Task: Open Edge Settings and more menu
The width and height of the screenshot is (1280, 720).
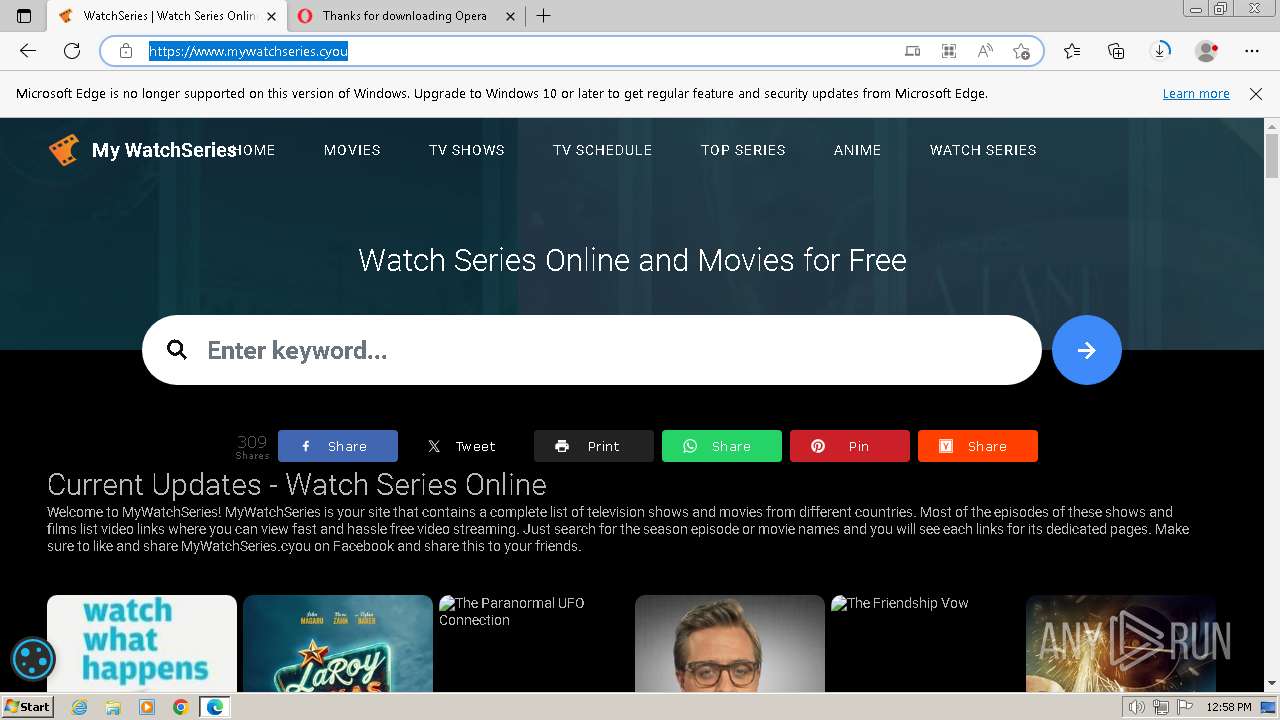Action: pyautogui.click(x=1252, y=51)
